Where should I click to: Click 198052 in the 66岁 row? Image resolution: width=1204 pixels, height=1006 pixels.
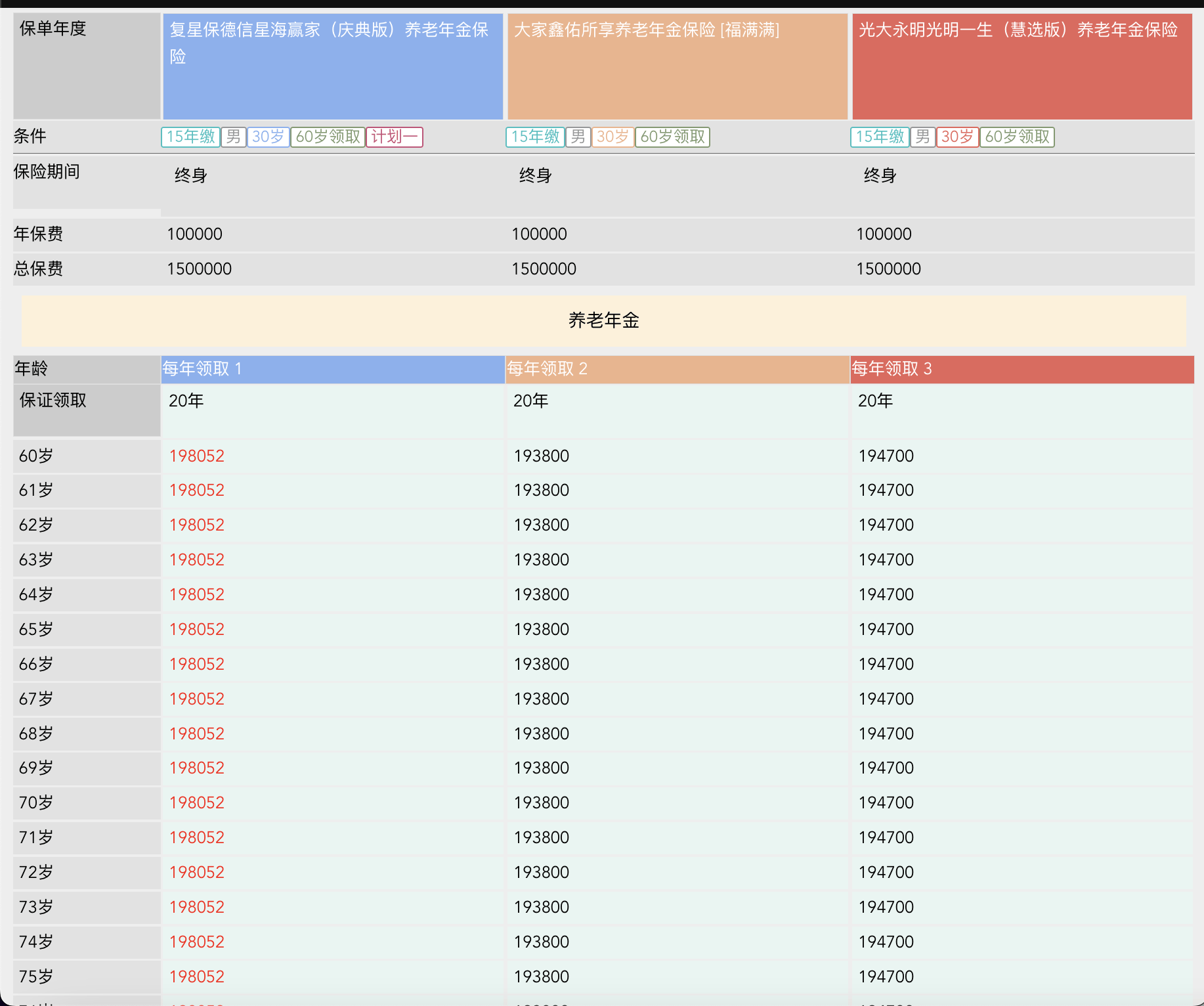(x=197, y=665)
